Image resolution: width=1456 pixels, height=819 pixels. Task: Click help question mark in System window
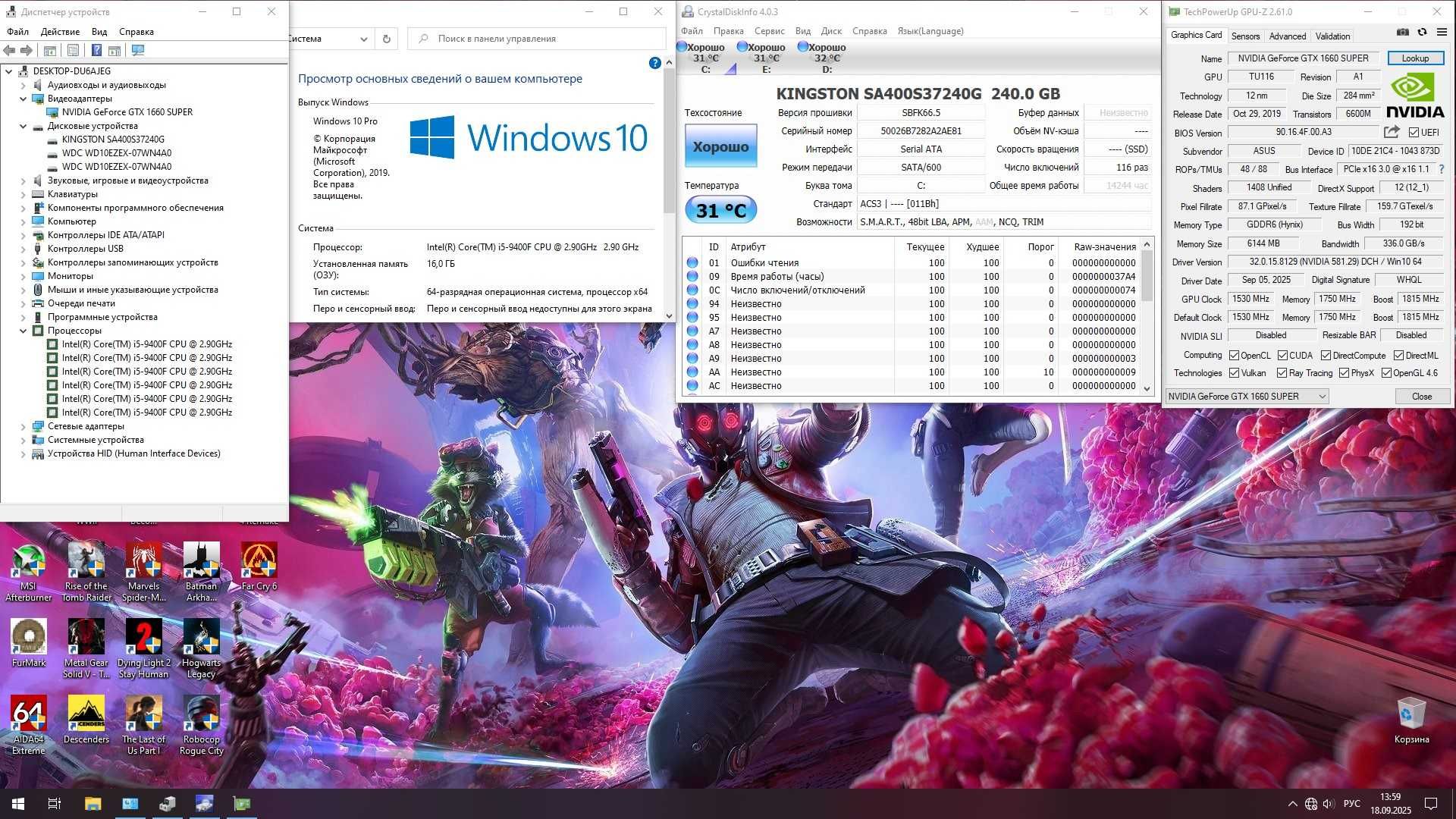pyautogui.click(x=655, y=63)
